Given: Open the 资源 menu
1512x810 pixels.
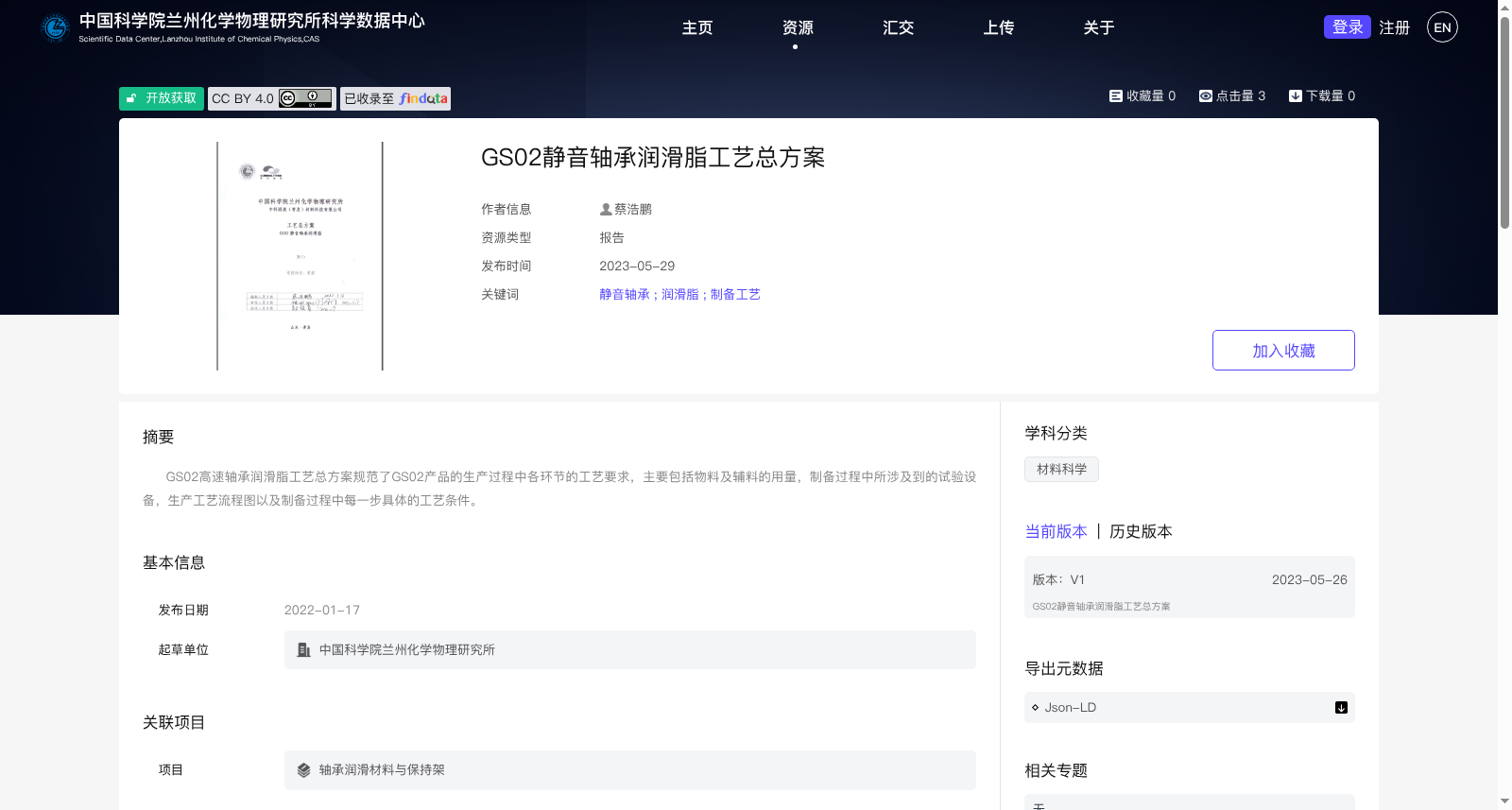Looking at the screenshot, I should pos(798,27).
